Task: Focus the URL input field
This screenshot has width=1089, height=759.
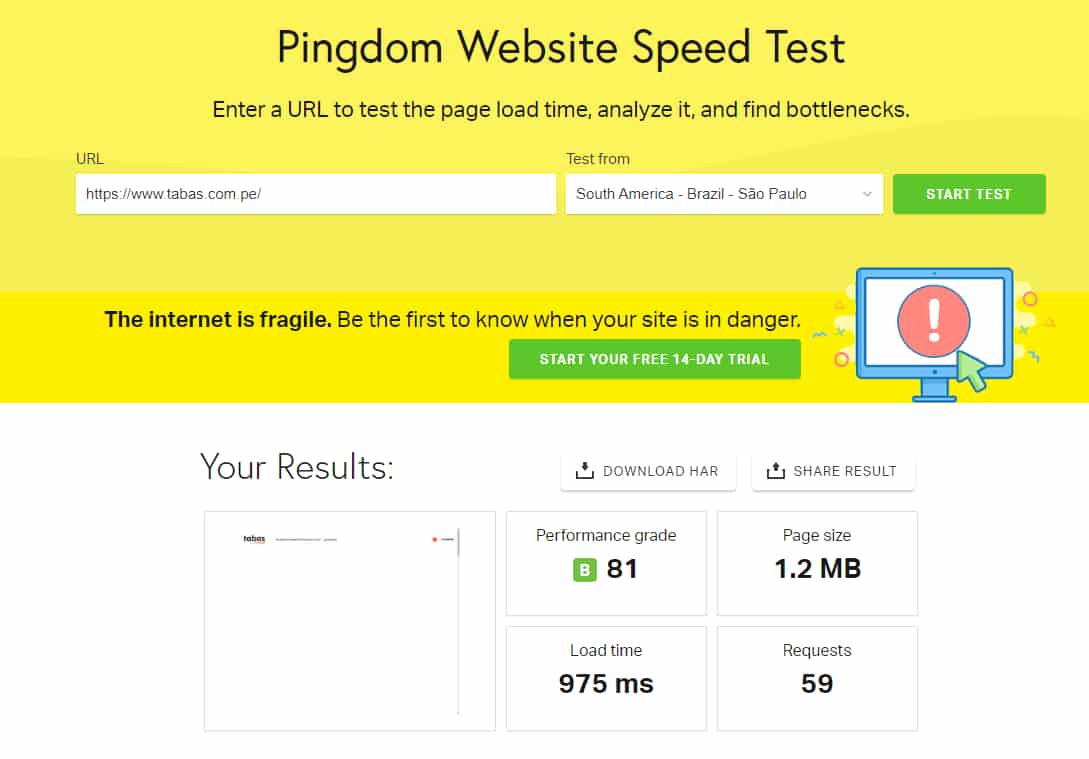Action: pos(315,194)
